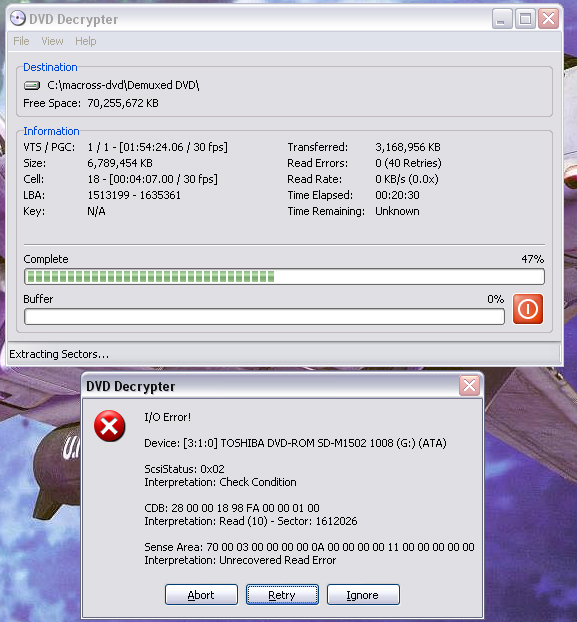Viewport: 577px width, 622px height.
Task: Click the DVD disc icon in title bar
Action: [18, 18]
